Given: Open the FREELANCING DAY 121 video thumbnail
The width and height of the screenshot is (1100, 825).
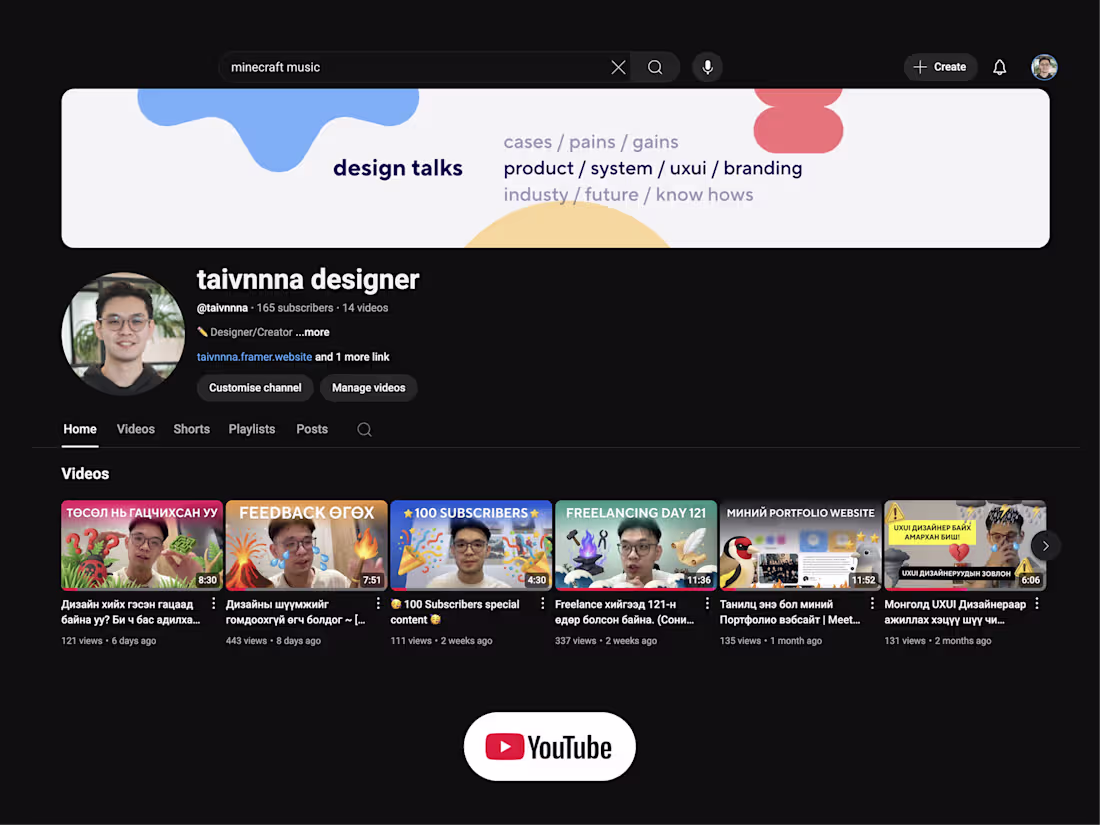Looking at the screenshot, I should coord(636,545).
